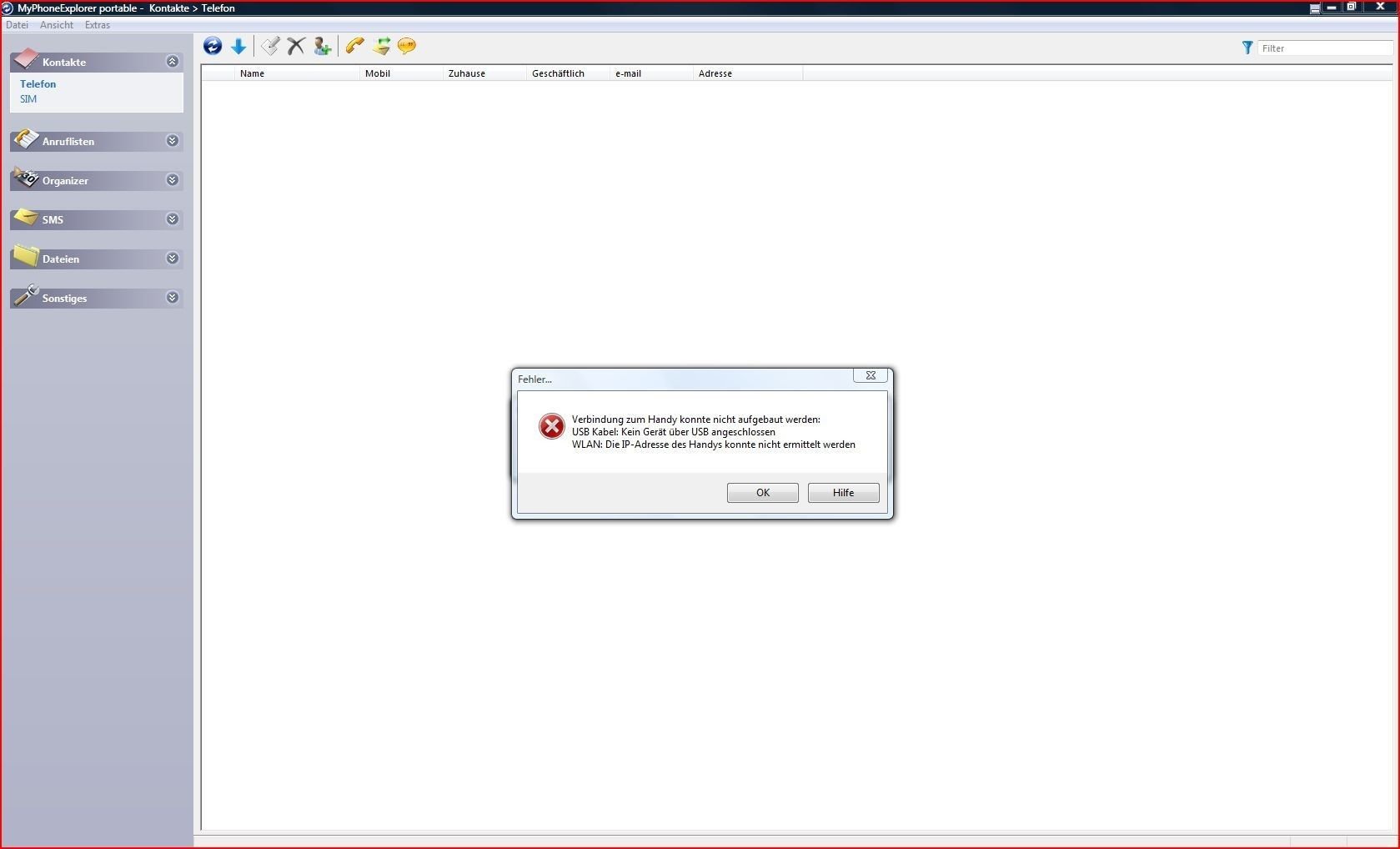1400x849 pixels.
Task: Click Hilfe in the Fehler dialog
Action: [x=844, y=493]
